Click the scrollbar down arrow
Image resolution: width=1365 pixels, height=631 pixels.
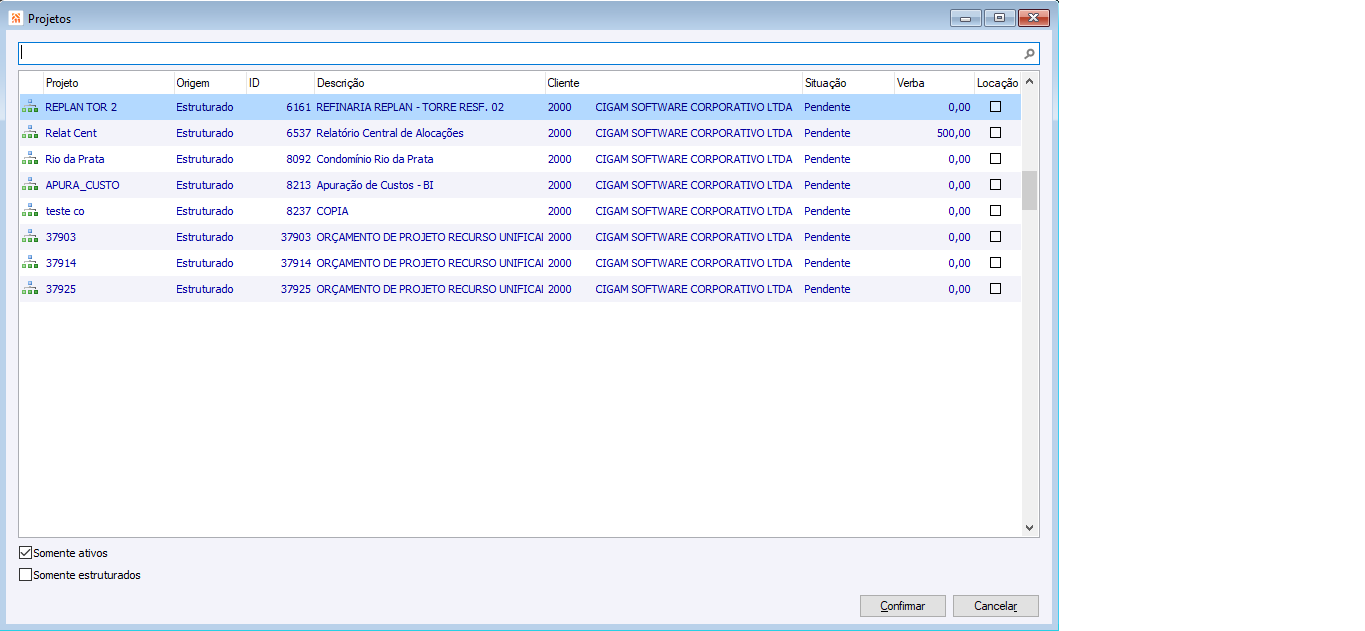pos(1030,527)
